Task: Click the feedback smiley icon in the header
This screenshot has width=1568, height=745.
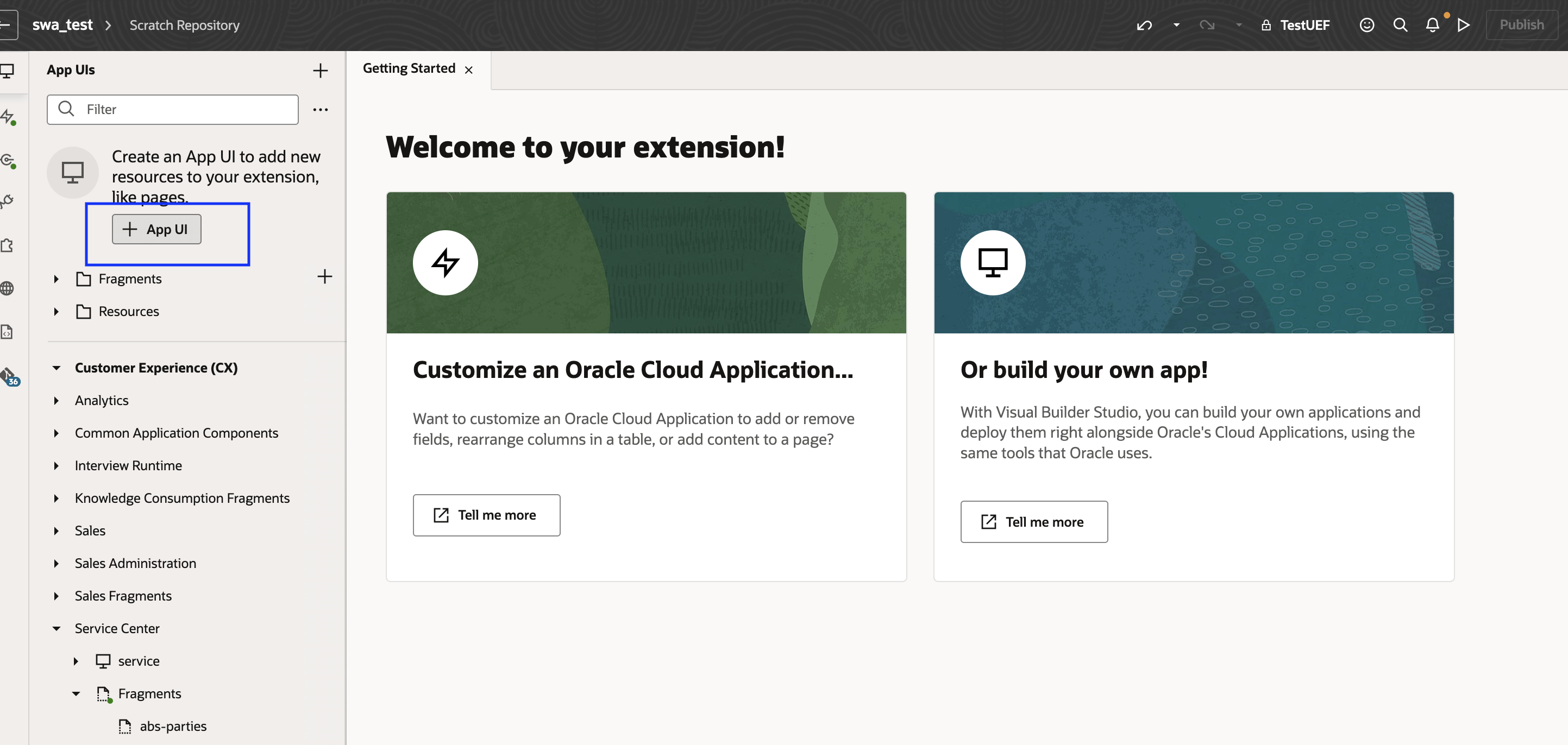Action: tap(1367, 25)
